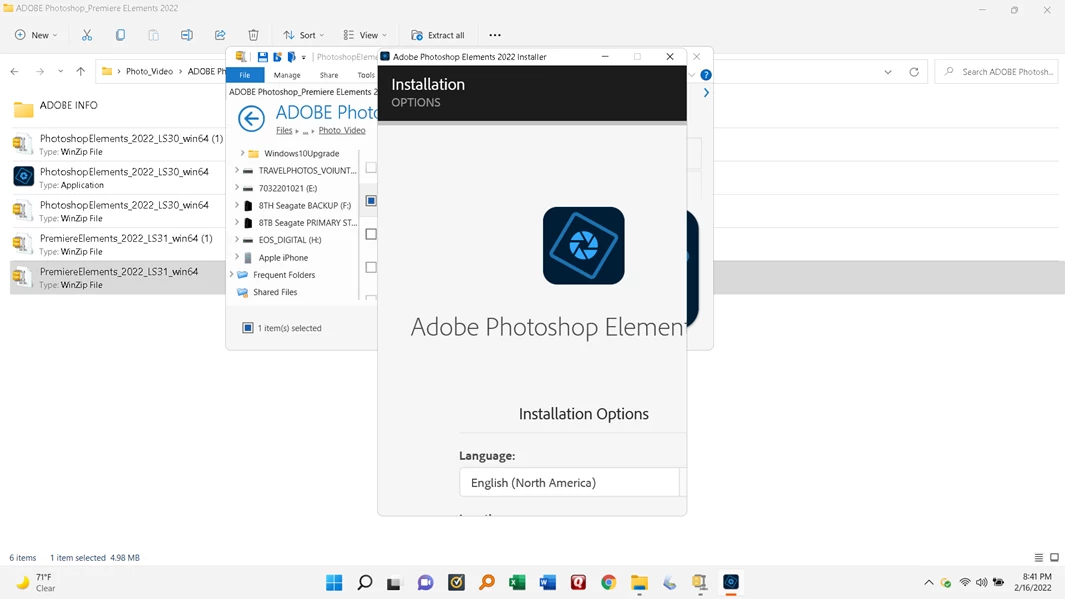Screen dimensions: 1065x599
Task: Click the Share icon in Explorer toolbar
Action: (220, 35)
